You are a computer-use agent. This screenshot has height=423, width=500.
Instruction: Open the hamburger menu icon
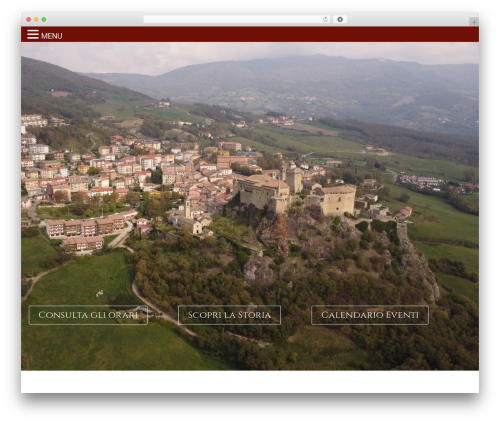pos(33,34)
